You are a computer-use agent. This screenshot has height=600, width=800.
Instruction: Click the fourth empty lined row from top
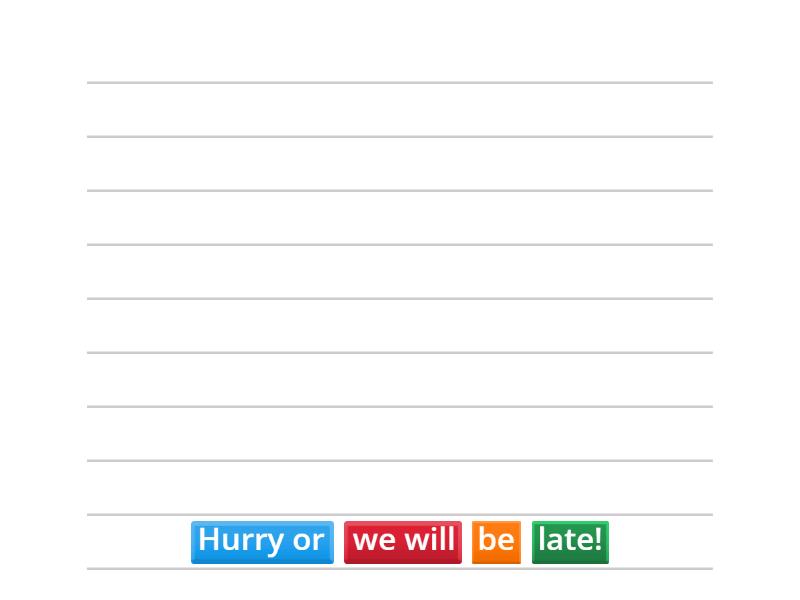click(x=400, y=272)
